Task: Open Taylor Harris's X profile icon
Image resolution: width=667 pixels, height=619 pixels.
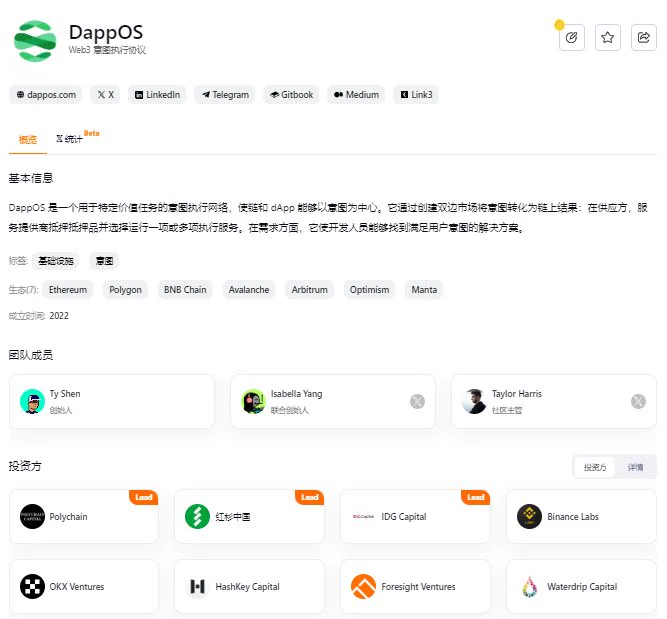Action: 638,401
